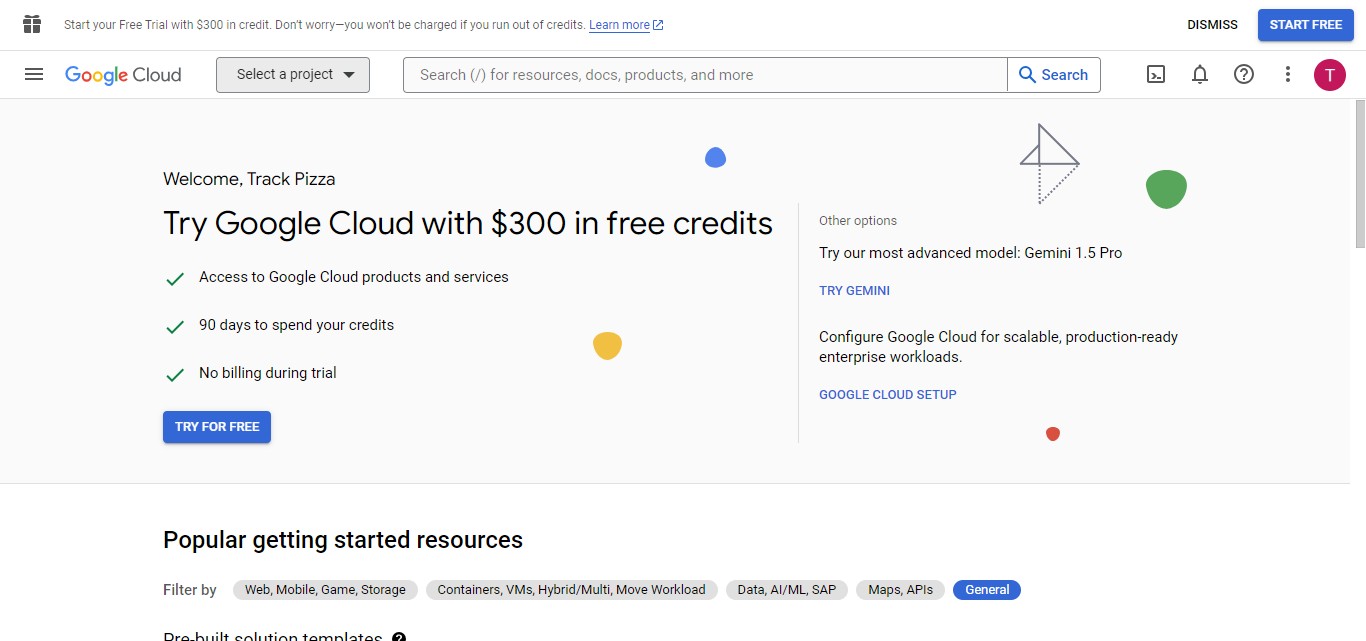Click the Google Cloud logo

click(x=122, y=74)
